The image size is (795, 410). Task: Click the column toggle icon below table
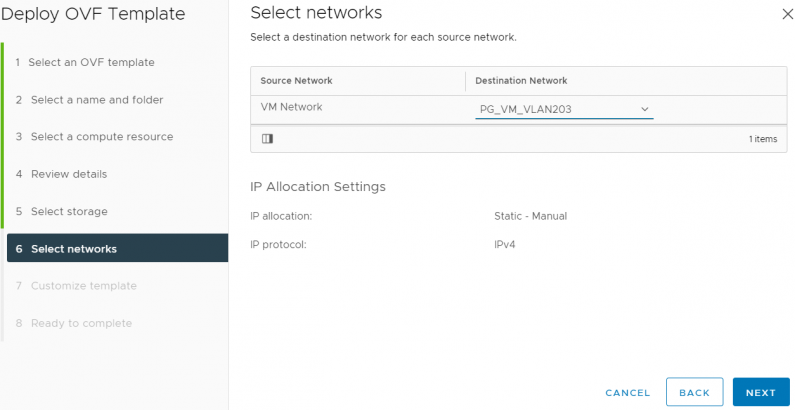267,139
